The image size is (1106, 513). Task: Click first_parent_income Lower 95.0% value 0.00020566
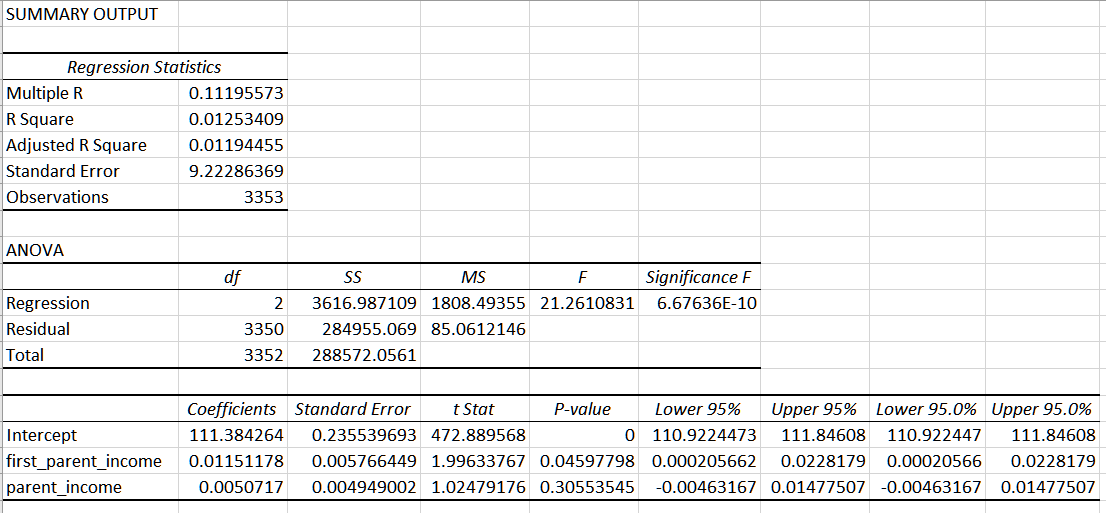coord(927,461)
